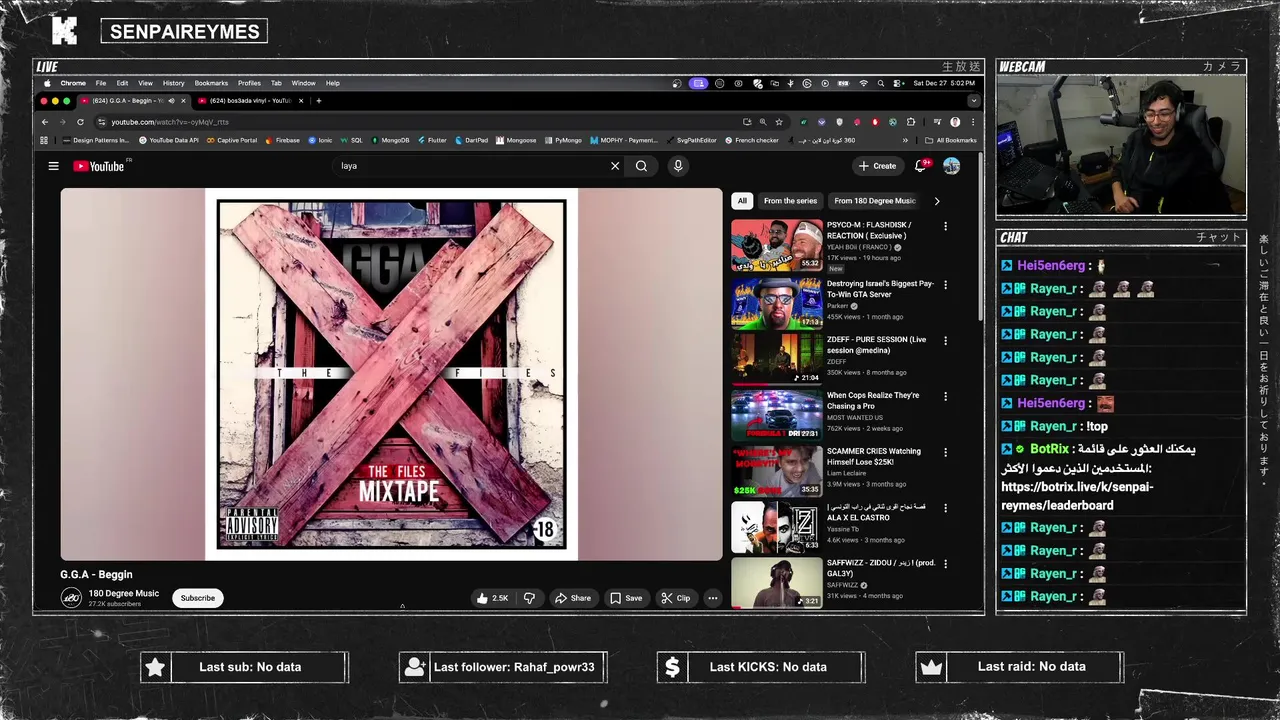This screenshot has width=1280, height=720.
Task: Open options for When Cops Realize video
Action: point(945,396)
